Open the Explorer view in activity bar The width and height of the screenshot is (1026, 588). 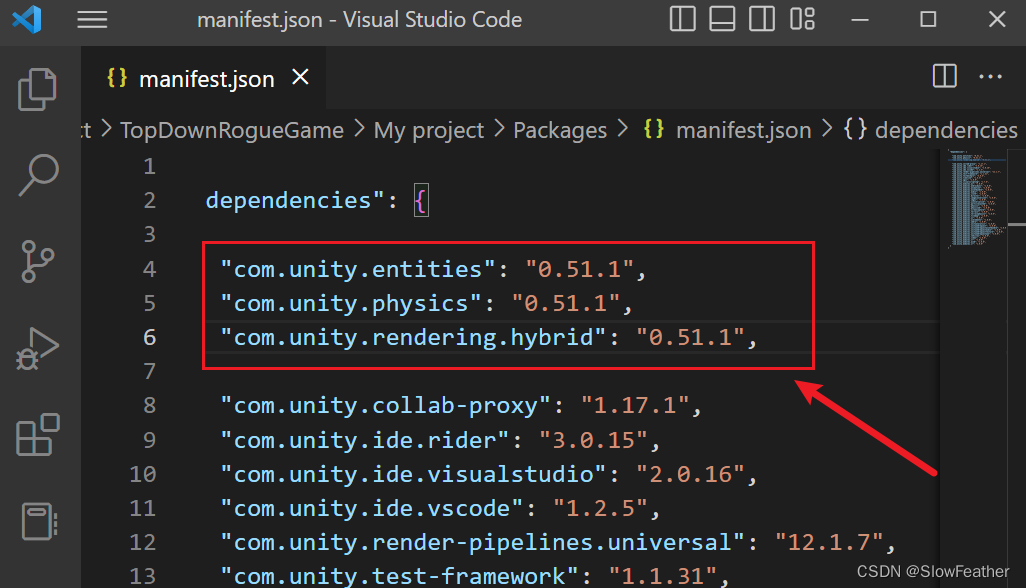coord(37,89)
